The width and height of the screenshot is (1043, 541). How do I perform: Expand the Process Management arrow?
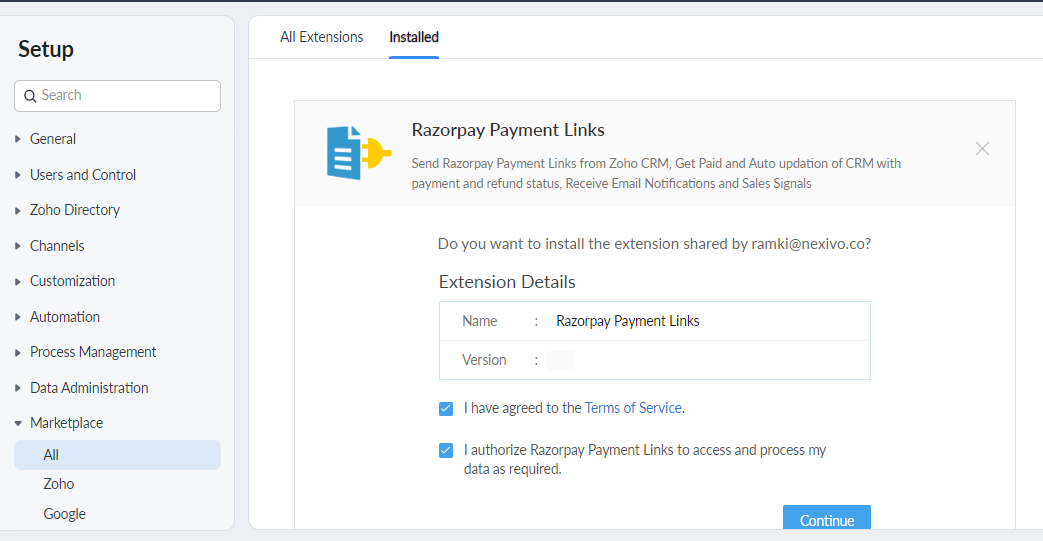coord(18,353)
